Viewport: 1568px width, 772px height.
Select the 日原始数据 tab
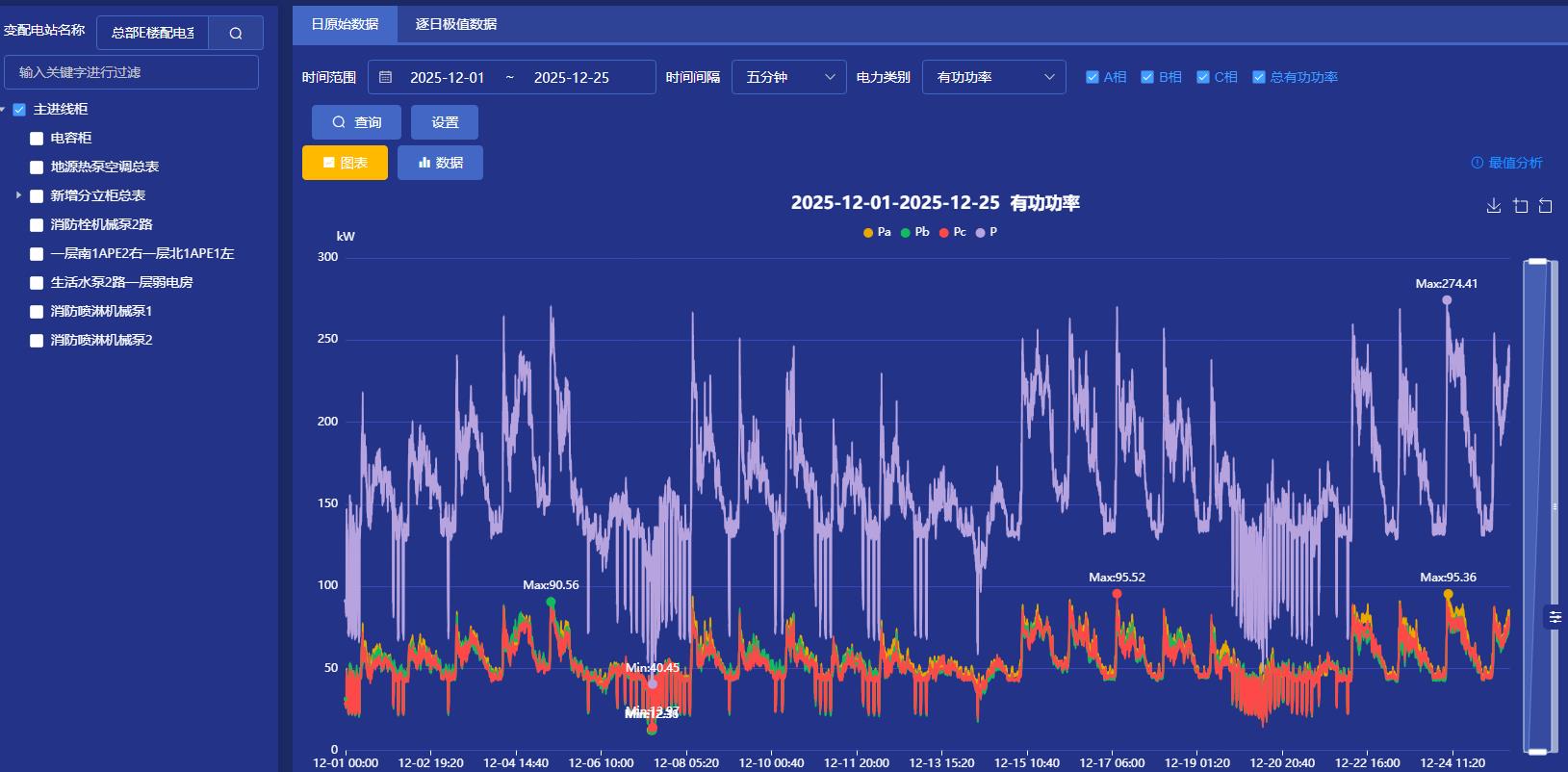[345, 24]
